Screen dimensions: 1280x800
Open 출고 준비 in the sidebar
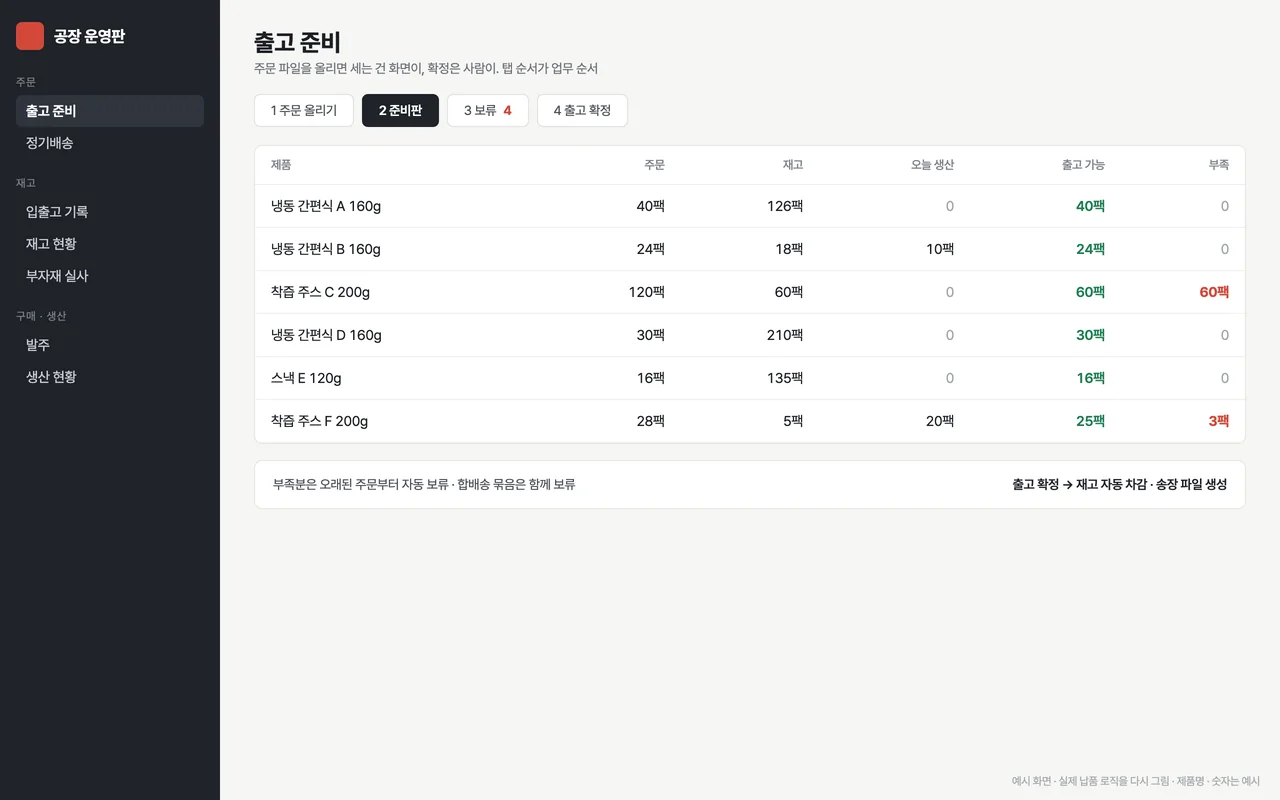click(110, 111)
